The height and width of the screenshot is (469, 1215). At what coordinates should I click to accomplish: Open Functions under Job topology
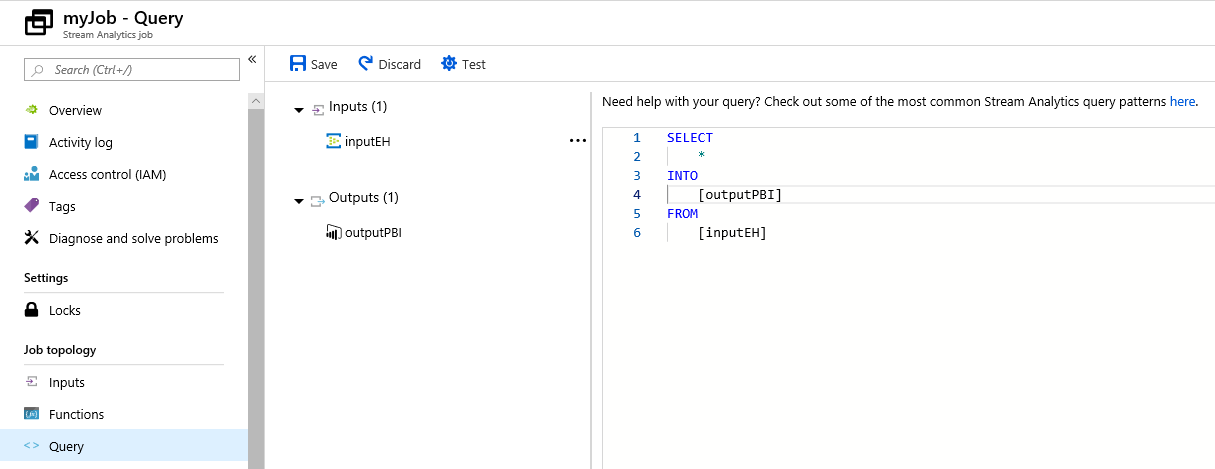coord(76,414)
